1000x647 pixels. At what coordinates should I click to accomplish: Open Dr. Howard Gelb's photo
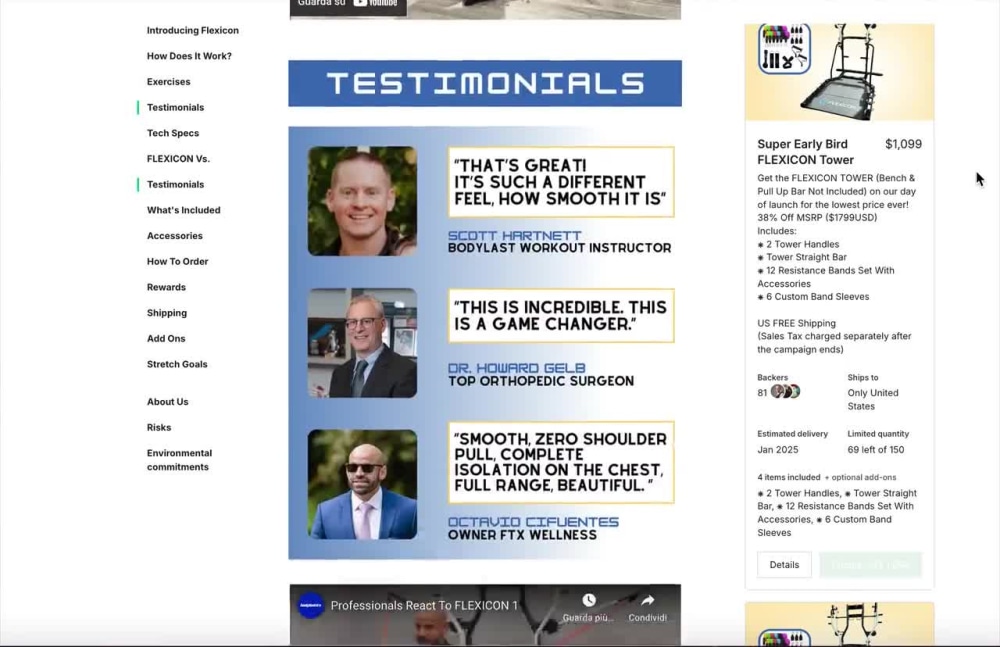362,343
